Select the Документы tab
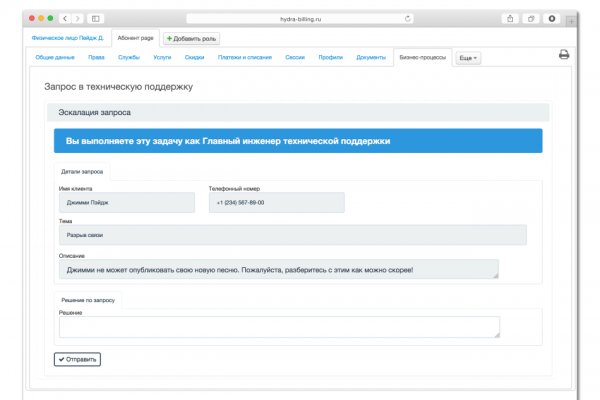600x400 pixels. coord(370,57)
